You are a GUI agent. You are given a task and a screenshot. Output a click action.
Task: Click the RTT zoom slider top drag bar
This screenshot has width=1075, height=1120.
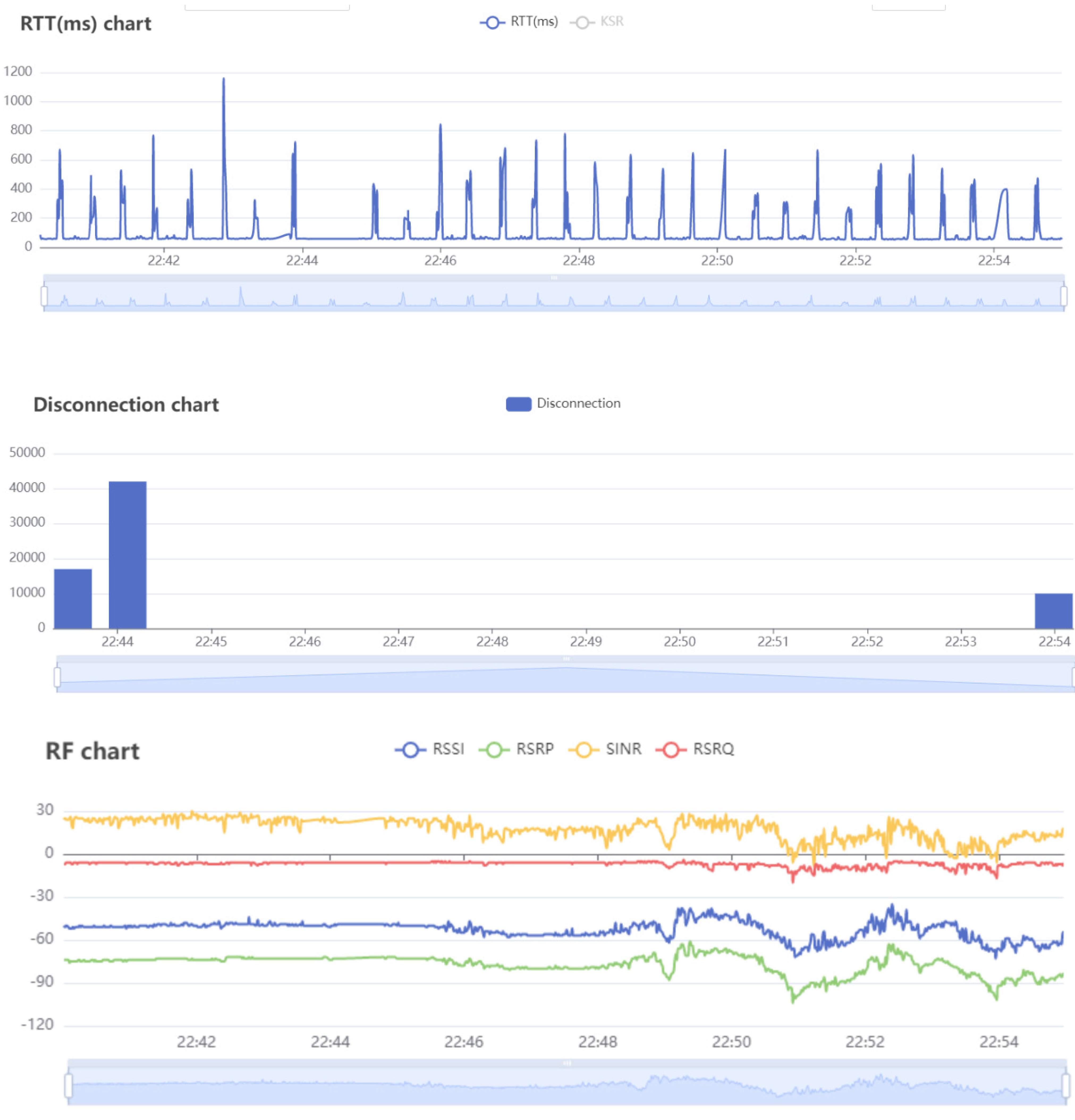coord(553,278)
